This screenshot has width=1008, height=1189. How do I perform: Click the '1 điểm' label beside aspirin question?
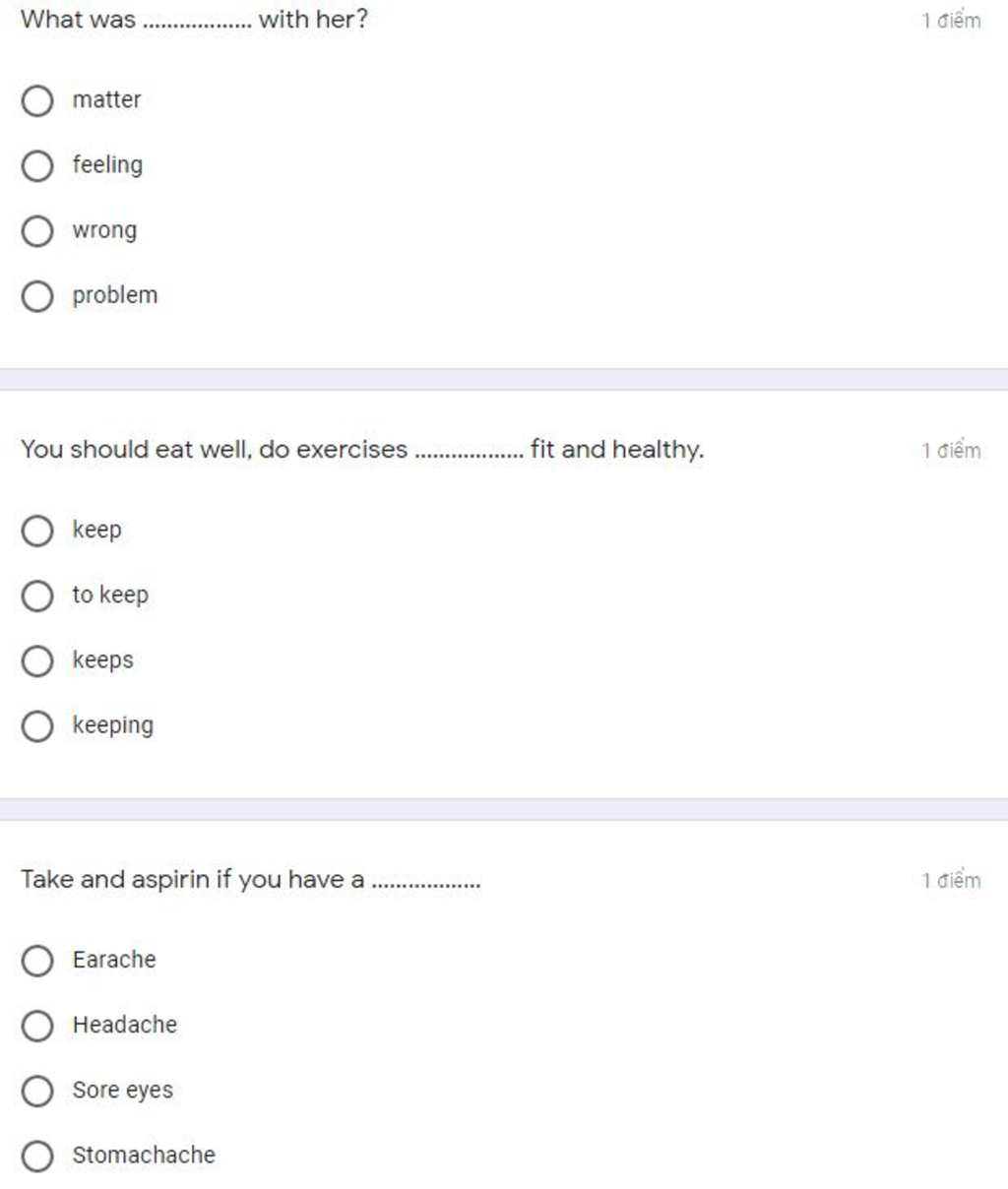click(951, 880)
